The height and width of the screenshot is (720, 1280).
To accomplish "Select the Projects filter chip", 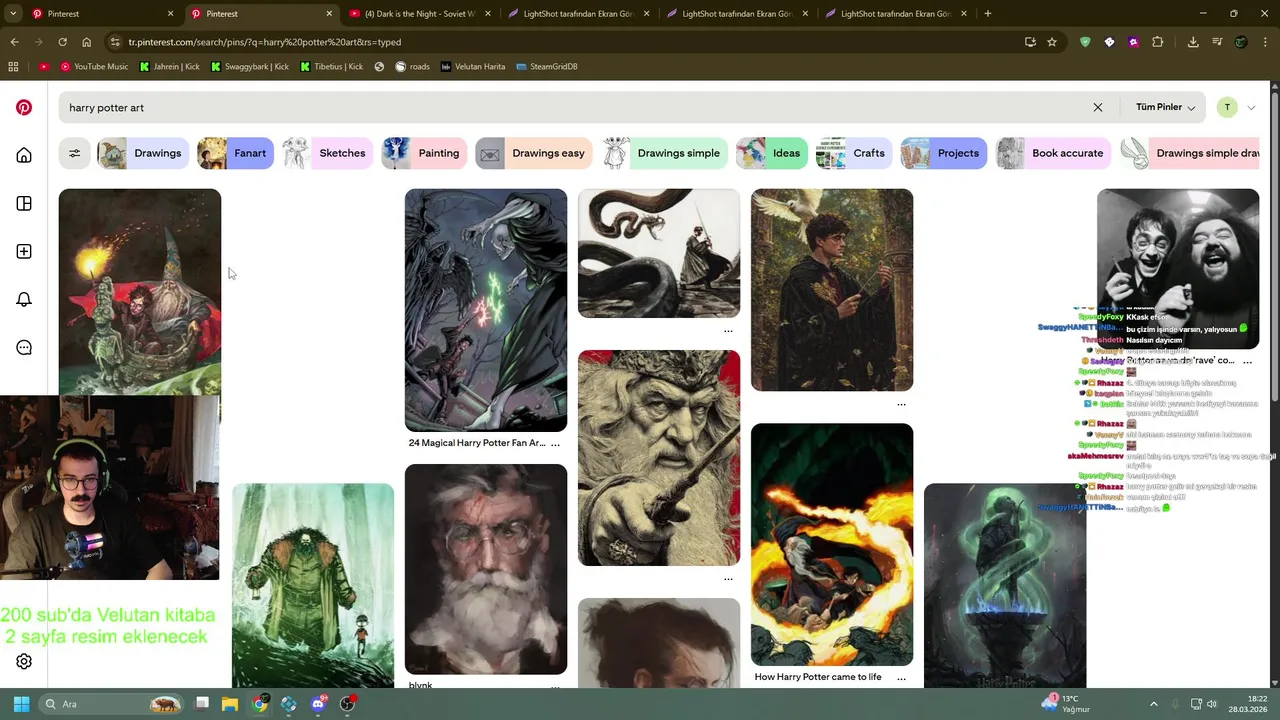I will tap(943, 153).
